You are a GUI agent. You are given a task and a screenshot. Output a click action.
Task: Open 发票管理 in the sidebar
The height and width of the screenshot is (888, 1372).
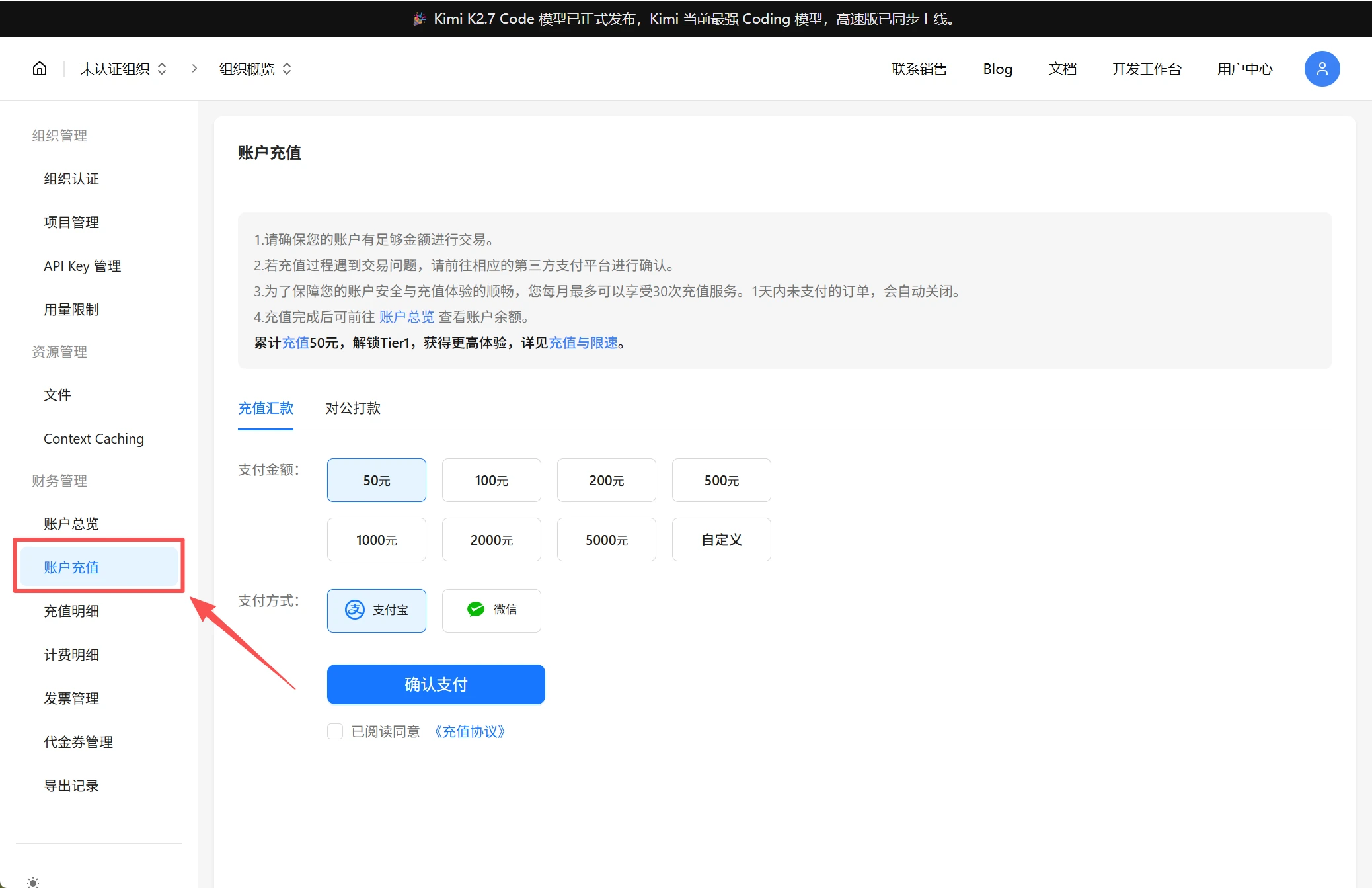click(99, 698)
